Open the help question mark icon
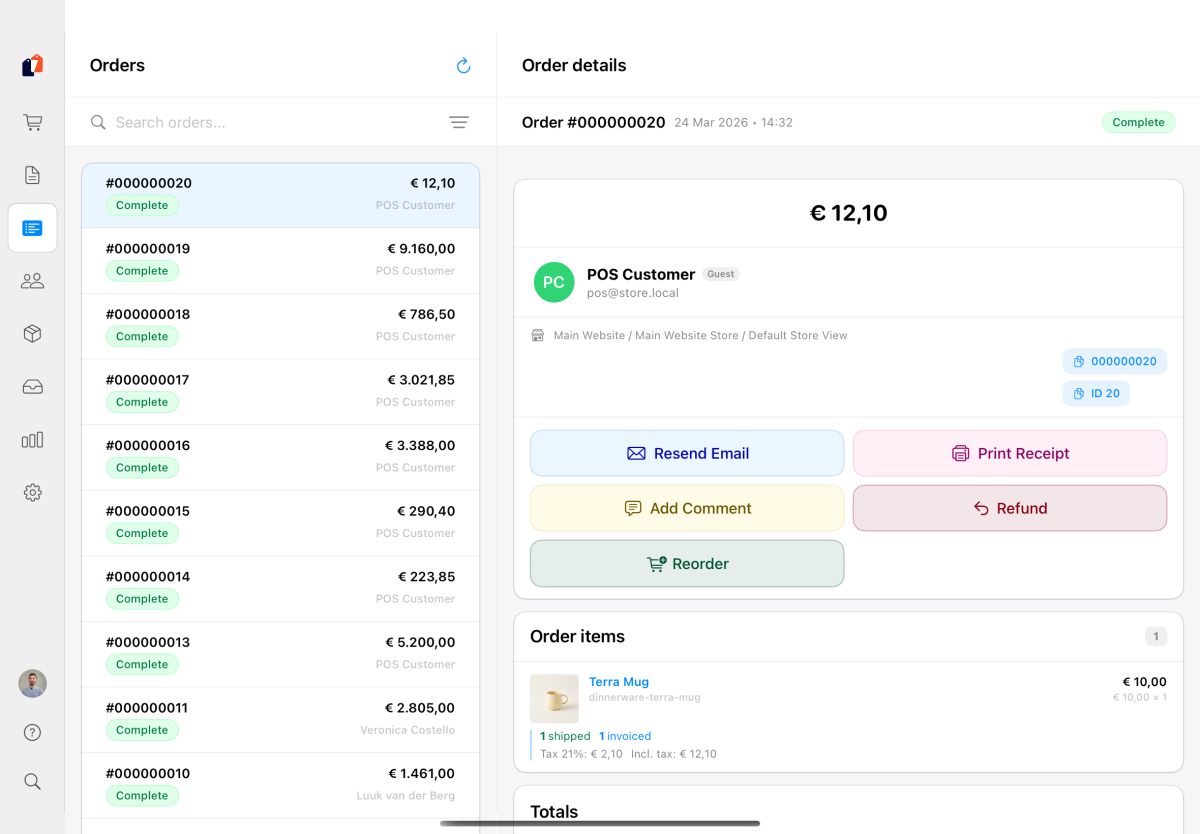The image size is (1200, 834). 32,732
